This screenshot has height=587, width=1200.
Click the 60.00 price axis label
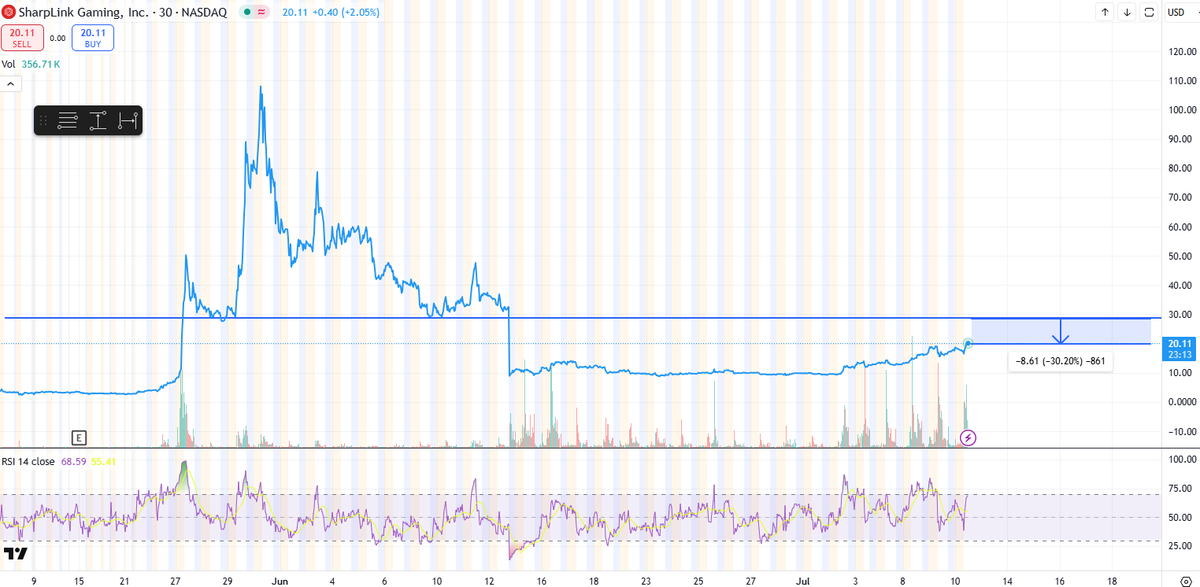point(1182,227)
